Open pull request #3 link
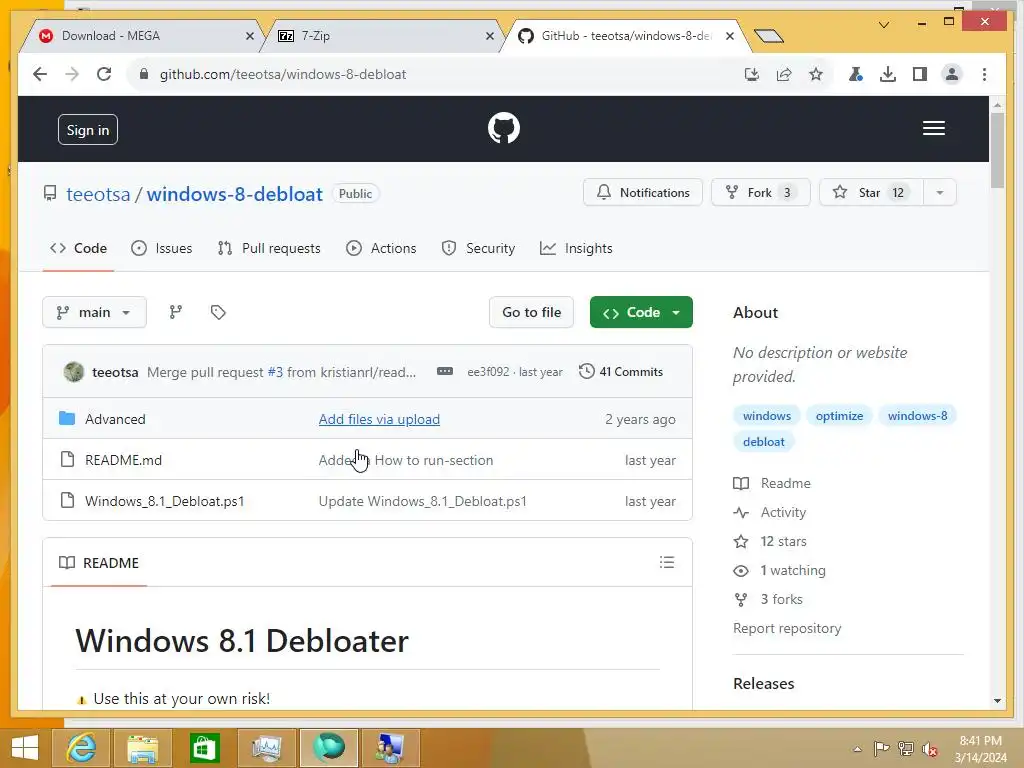Viewport: 1024px width, 768px height. [x=275, y=372]
